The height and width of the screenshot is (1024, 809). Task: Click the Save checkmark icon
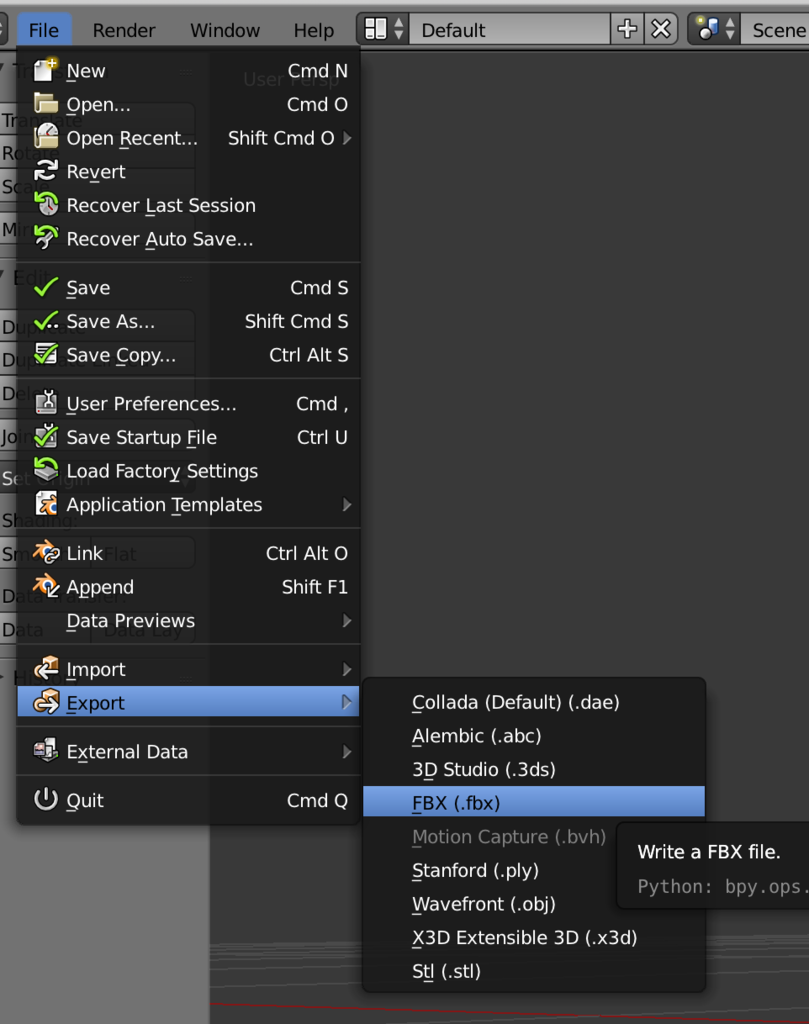coord(46,287)
